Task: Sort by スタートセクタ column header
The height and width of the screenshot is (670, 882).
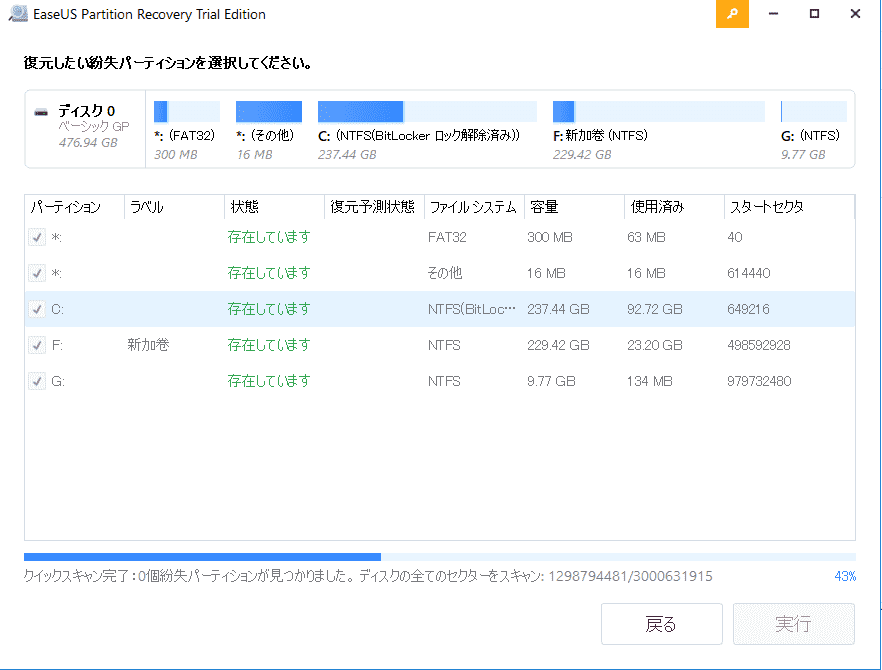Action: (x=767, y=207)
